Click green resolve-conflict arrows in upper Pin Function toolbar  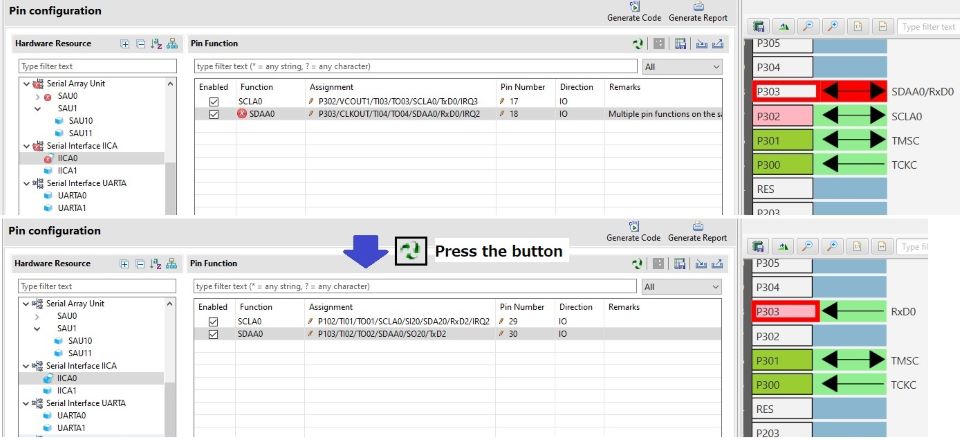point(638,44)
